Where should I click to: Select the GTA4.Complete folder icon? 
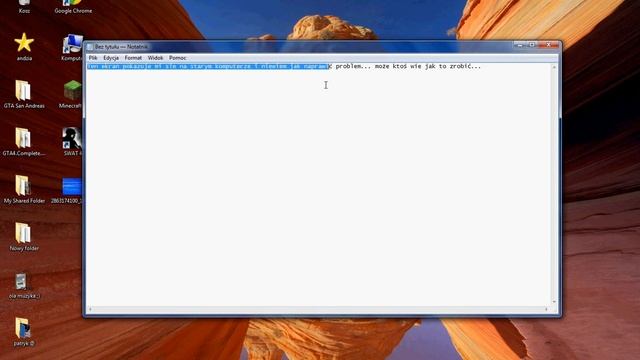click(24, 142)
